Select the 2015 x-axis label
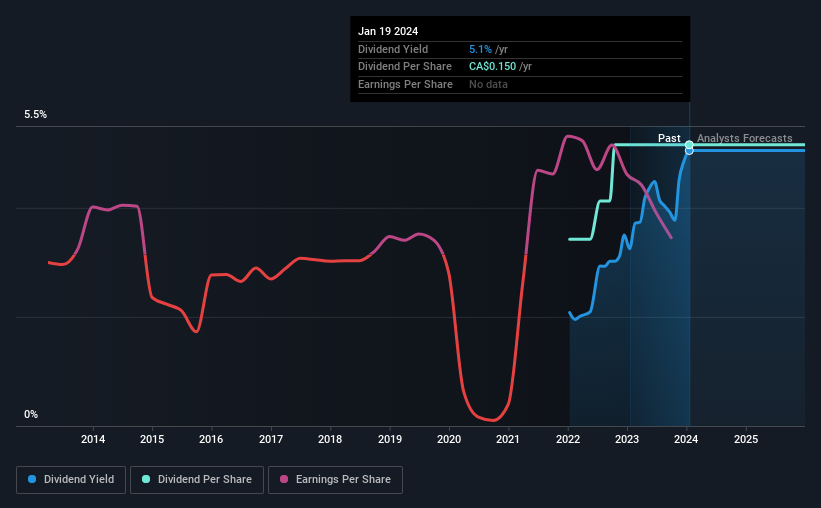The height and width of the screenshot is (508, 821). coord(152,439)
